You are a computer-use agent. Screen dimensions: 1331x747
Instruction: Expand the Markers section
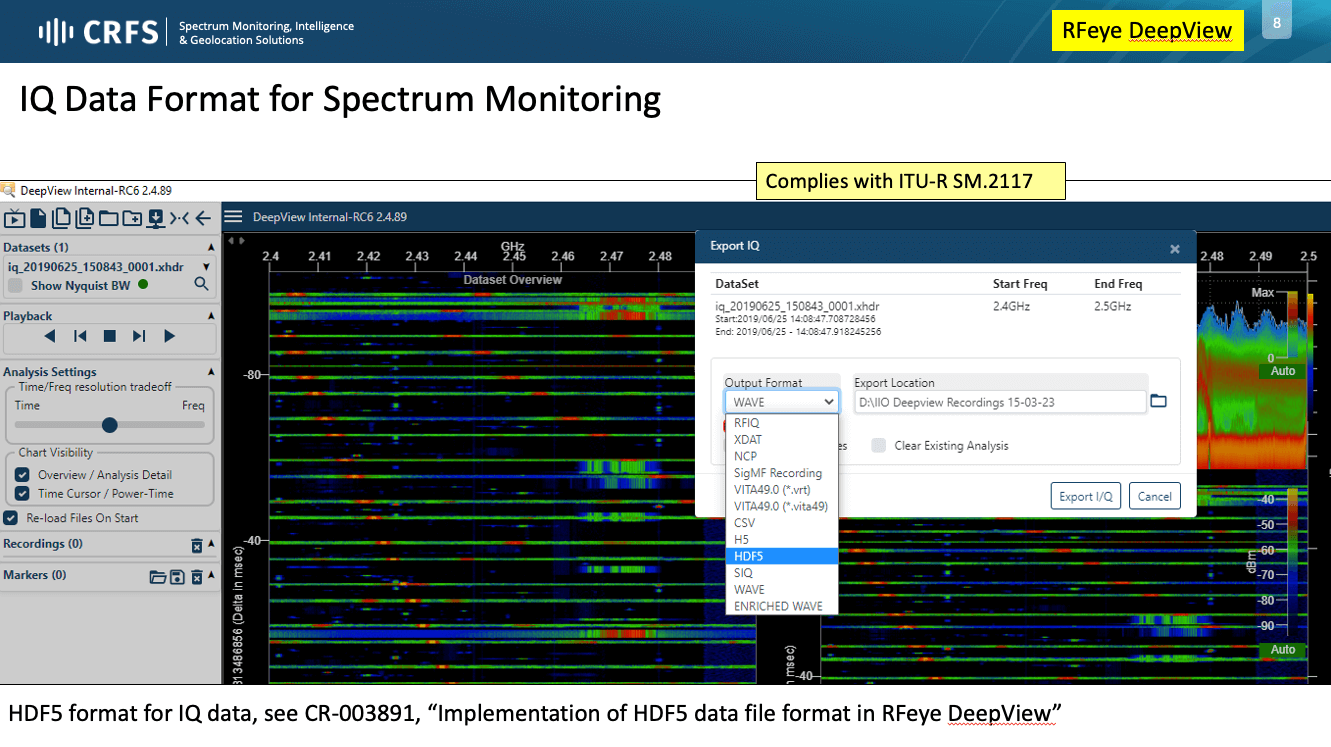[211, 577]
